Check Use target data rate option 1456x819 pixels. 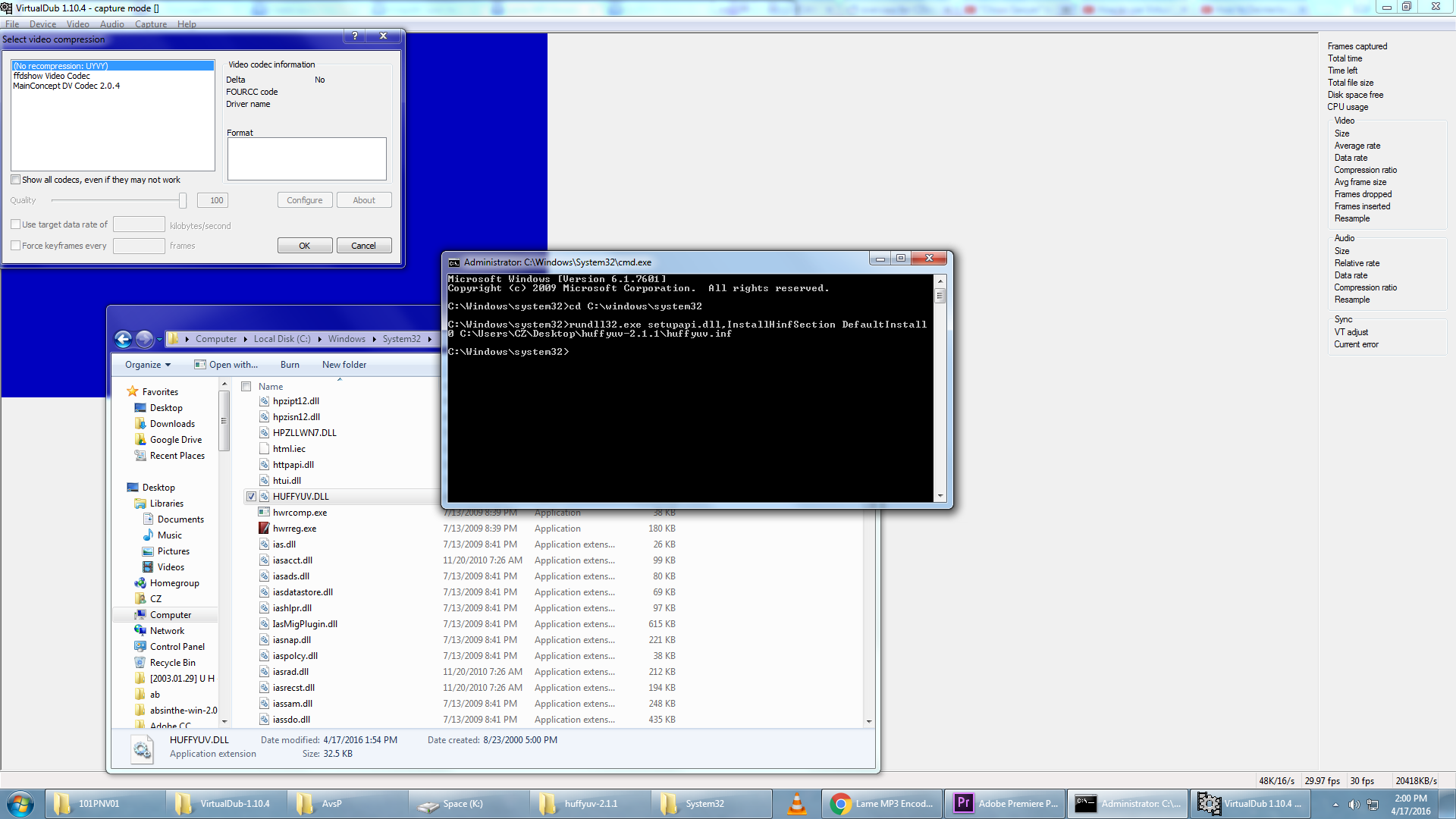16,224
